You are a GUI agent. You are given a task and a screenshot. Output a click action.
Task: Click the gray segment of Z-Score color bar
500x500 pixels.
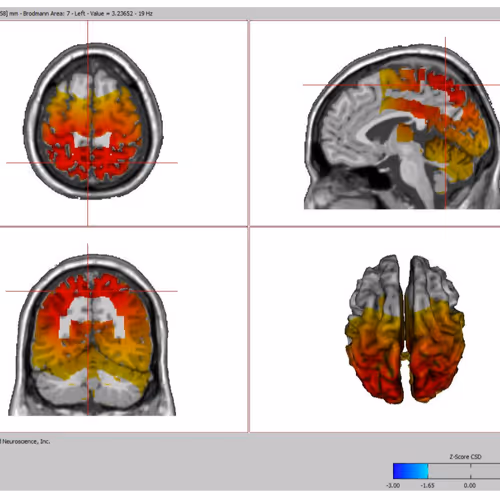(463, 471)
